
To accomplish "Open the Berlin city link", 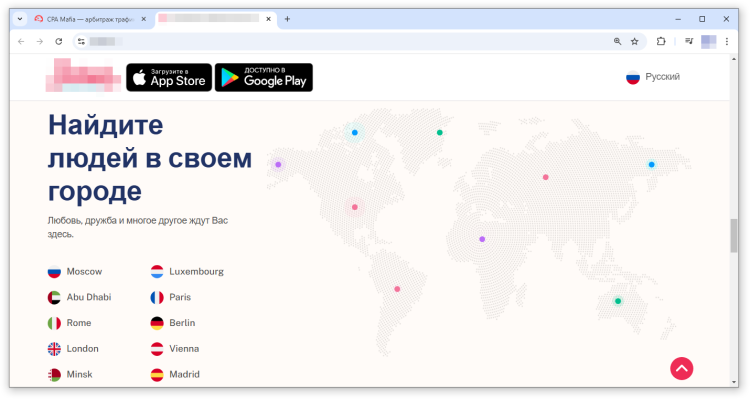I will 182,323.
